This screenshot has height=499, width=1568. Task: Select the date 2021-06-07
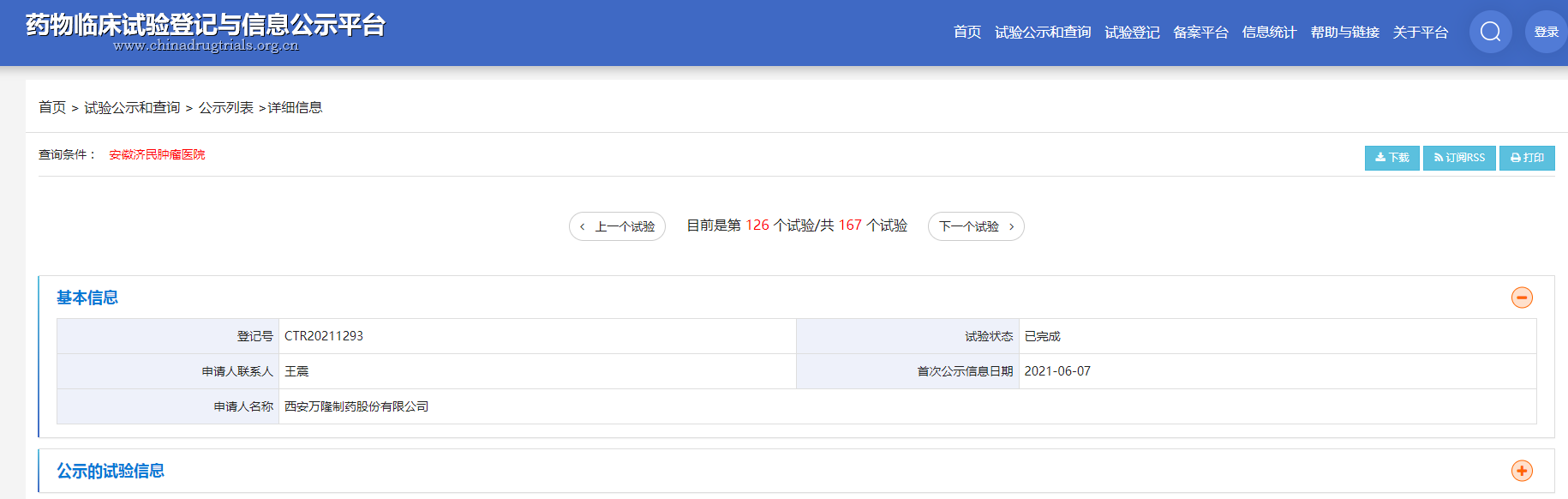1057,371
